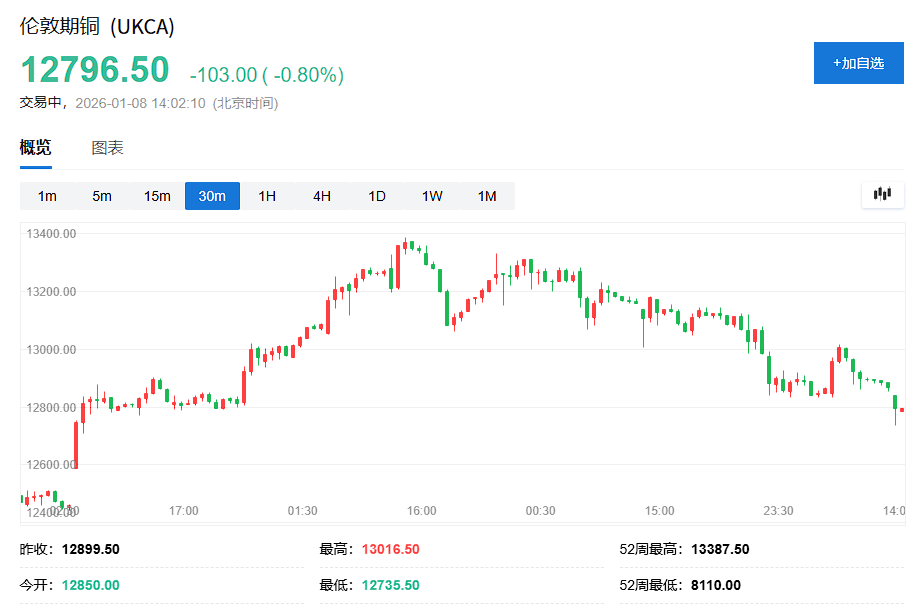Select the 1M monthly interval
Viewport: 909px width, 605px height.
click(486, 196)
